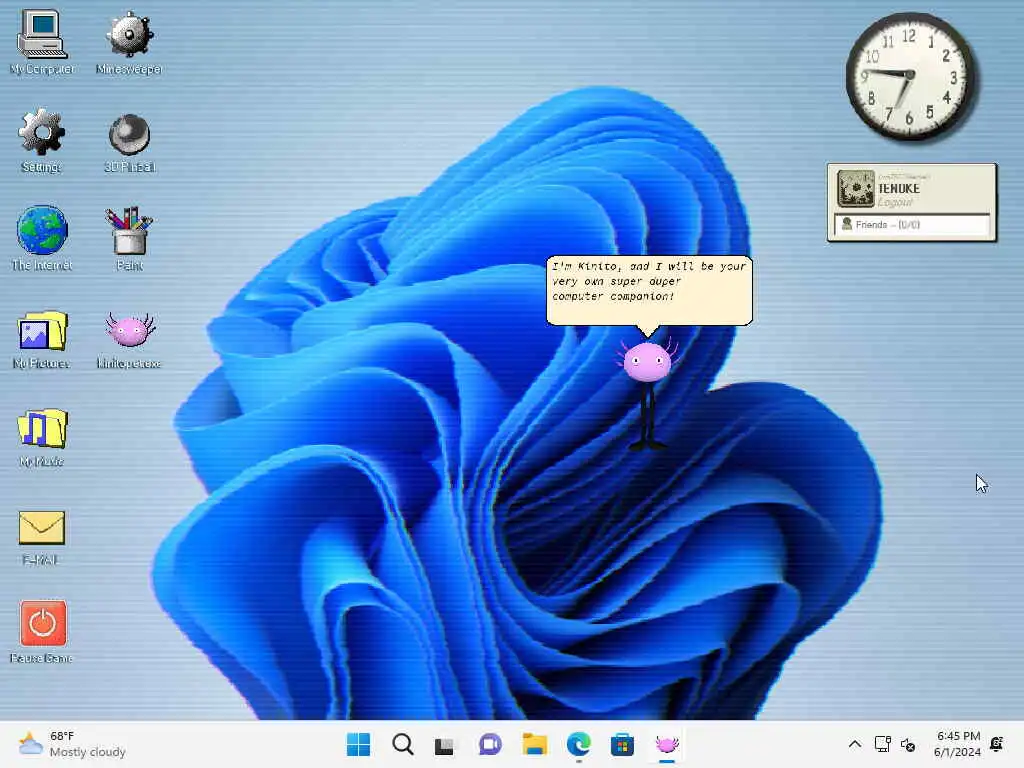
Task: Open the Settings gear desktop icon
Action: tap(42, 141)
